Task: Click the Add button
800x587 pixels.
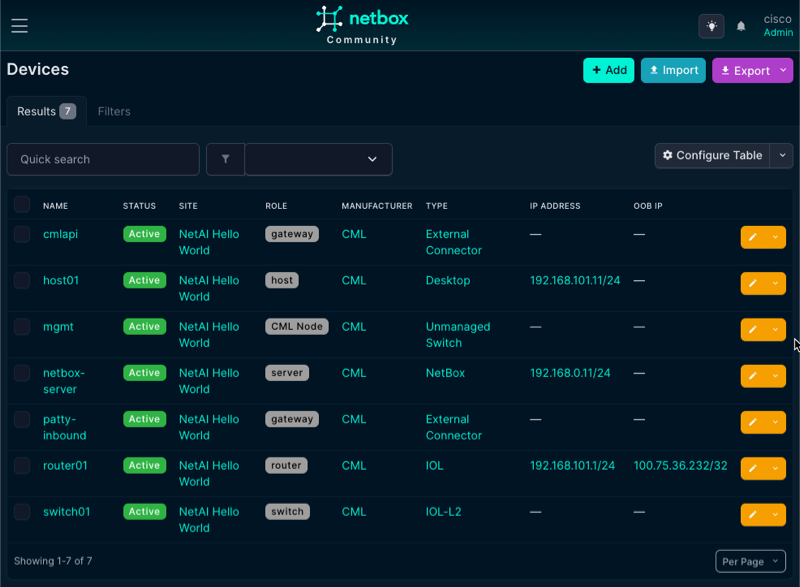Action: pos(608,70)
